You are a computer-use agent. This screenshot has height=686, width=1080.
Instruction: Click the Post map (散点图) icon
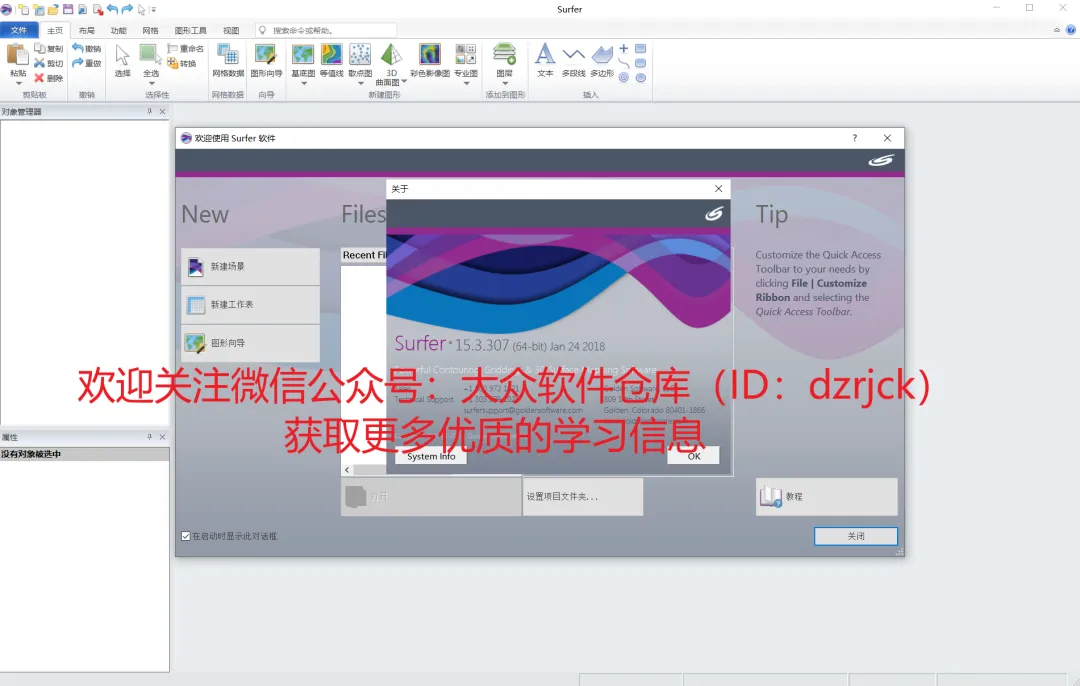coord(360,54)
